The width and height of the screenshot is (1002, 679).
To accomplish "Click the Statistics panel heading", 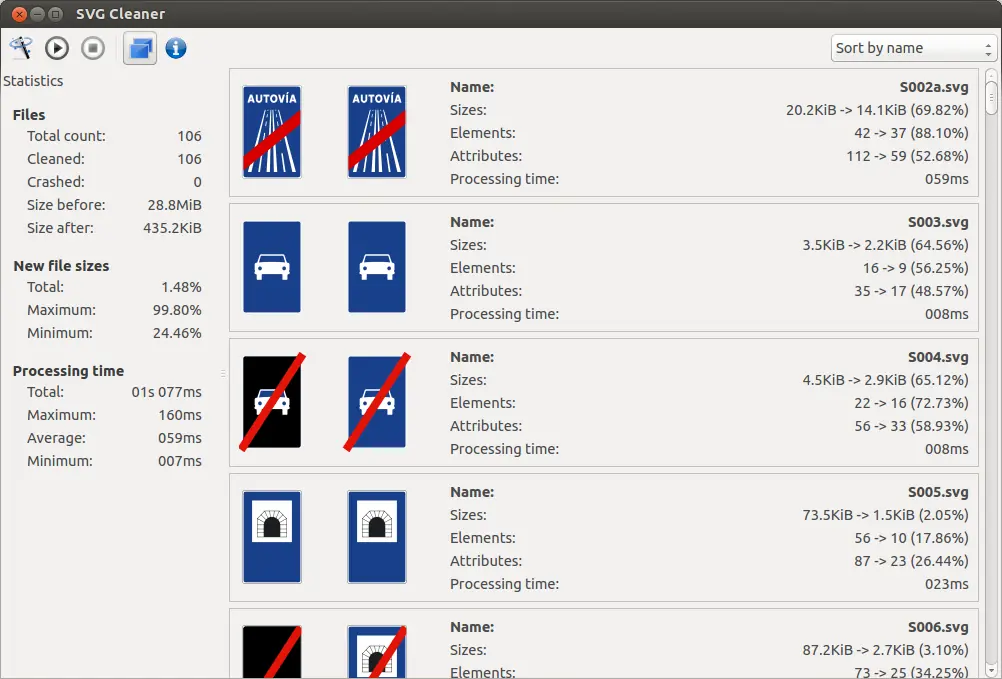I will pyautogui.click(x=33, y=81).
